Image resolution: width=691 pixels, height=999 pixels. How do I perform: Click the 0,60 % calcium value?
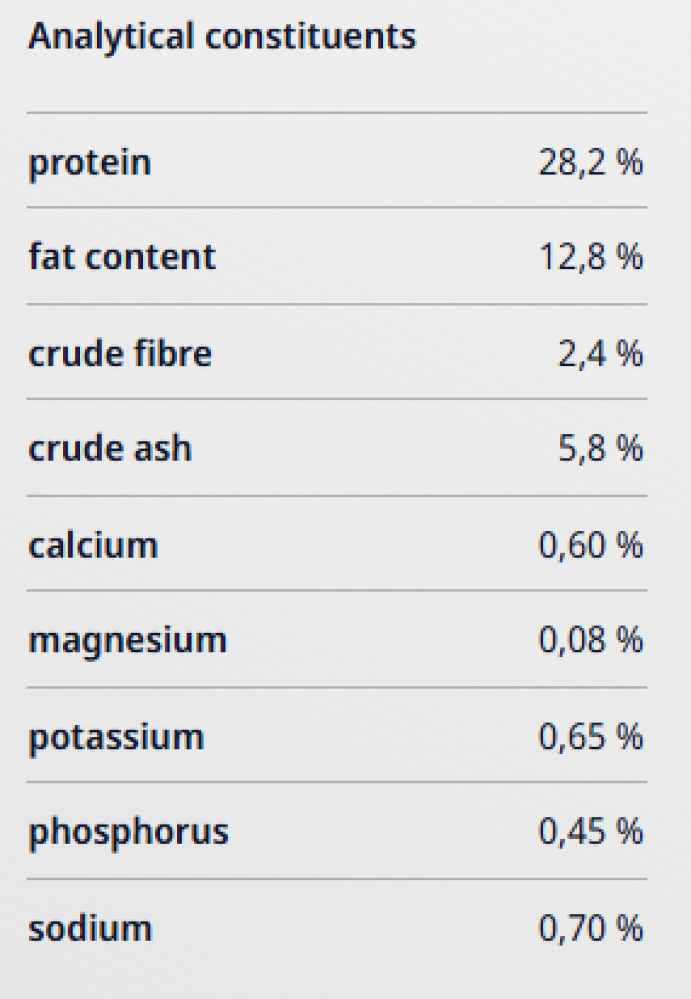[590, 546]
